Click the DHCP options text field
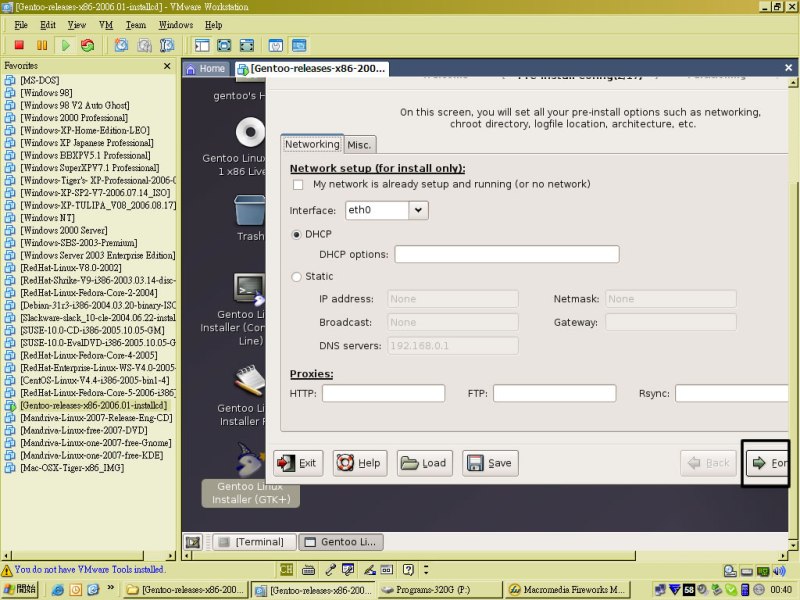800x600 pixels. (507, 254)
